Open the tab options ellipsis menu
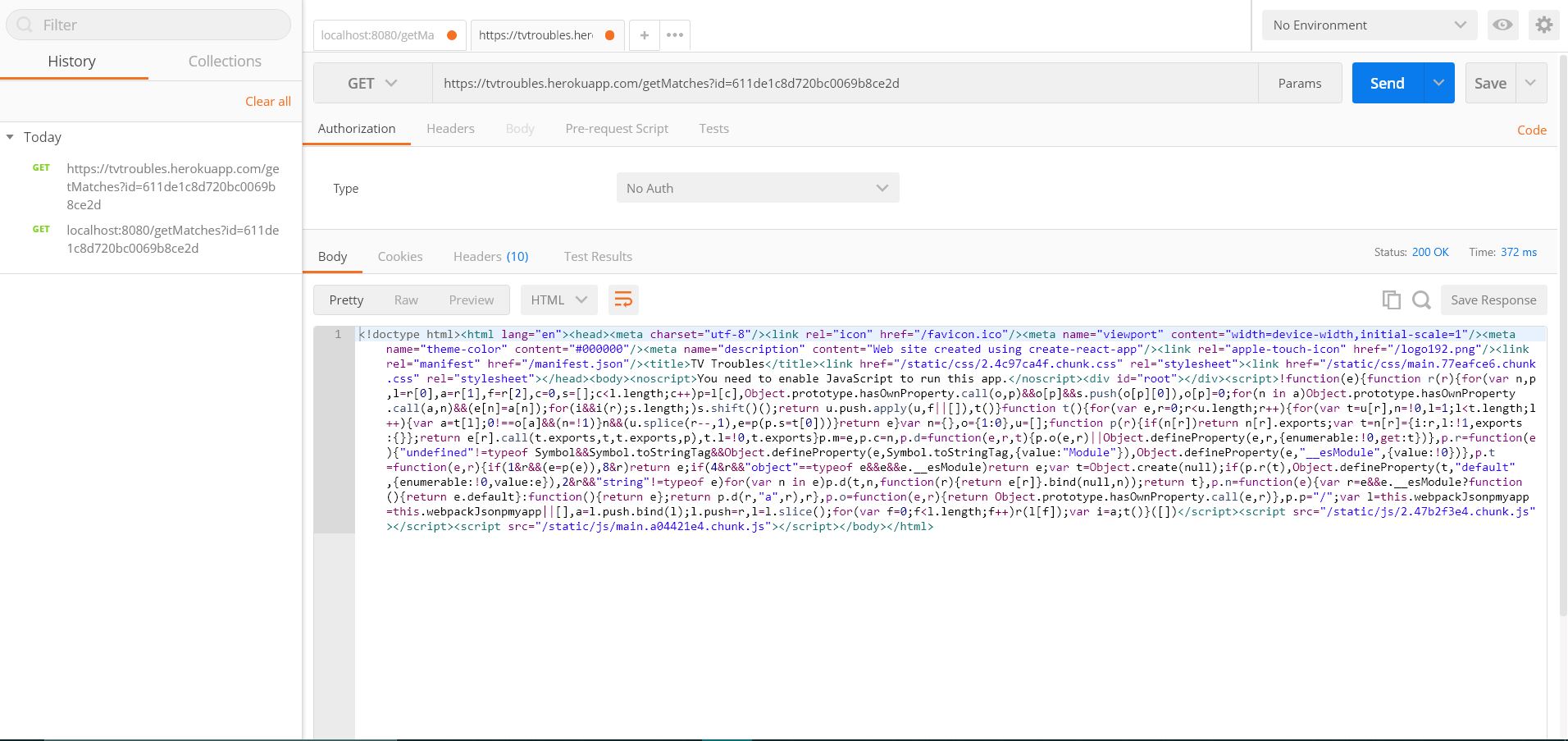Image resolution: width=1568 pixels, height=741 pixels. (675, 35)
